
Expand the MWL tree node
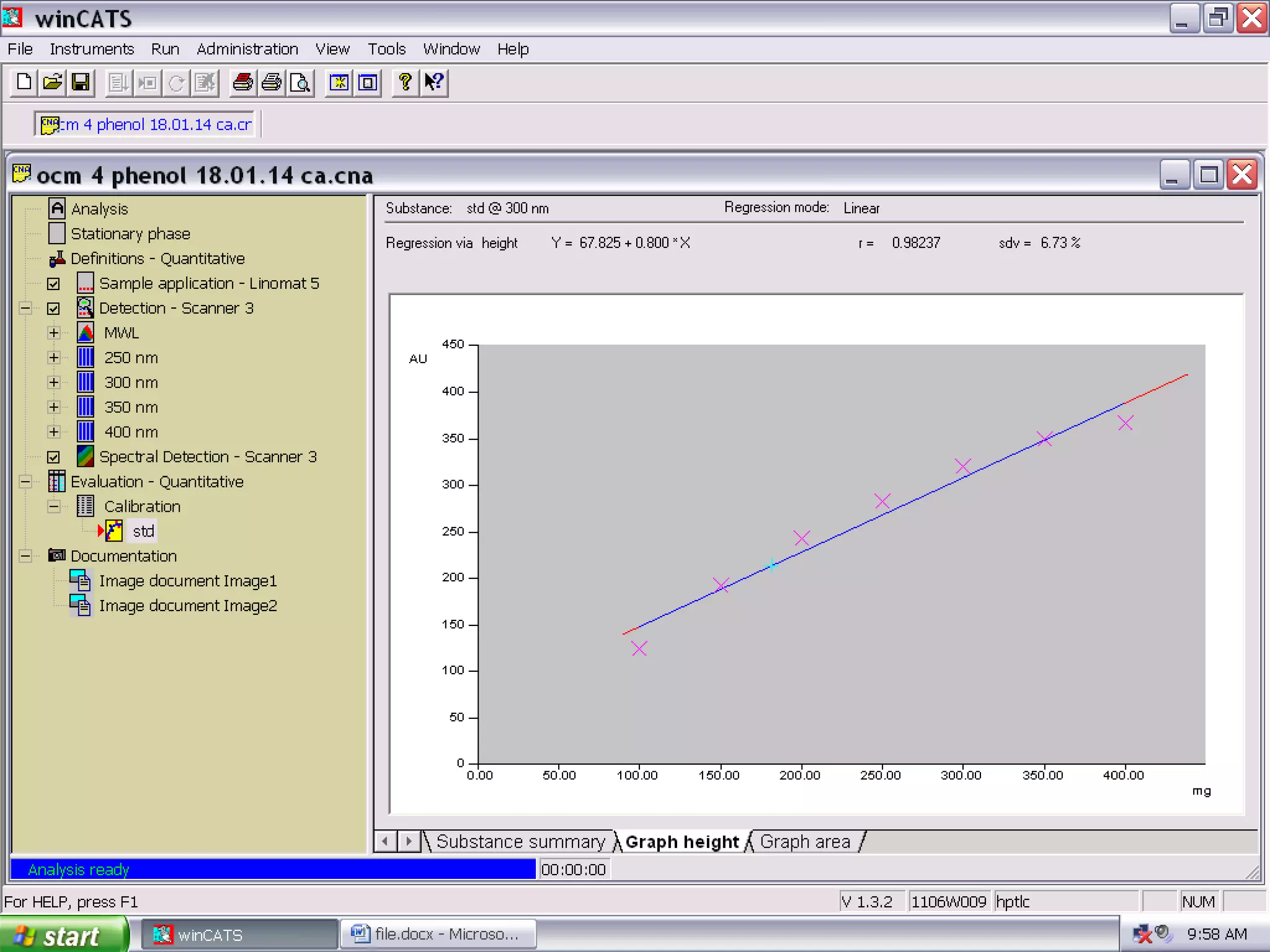point(54,333)
